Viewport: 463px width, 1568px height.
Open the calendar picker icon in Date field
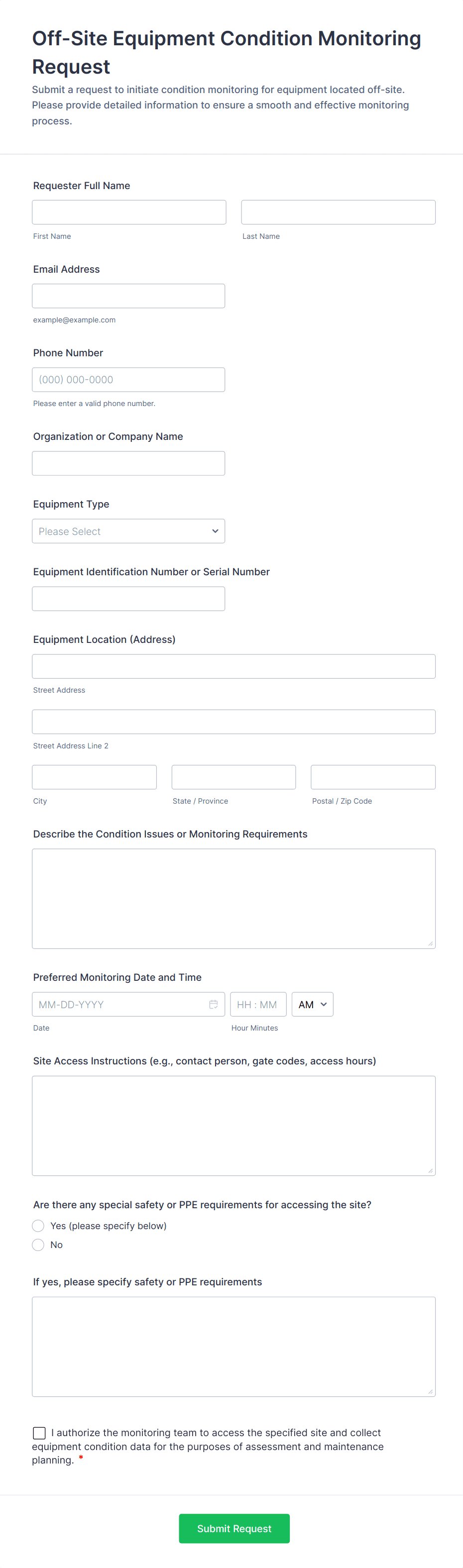213,1004
